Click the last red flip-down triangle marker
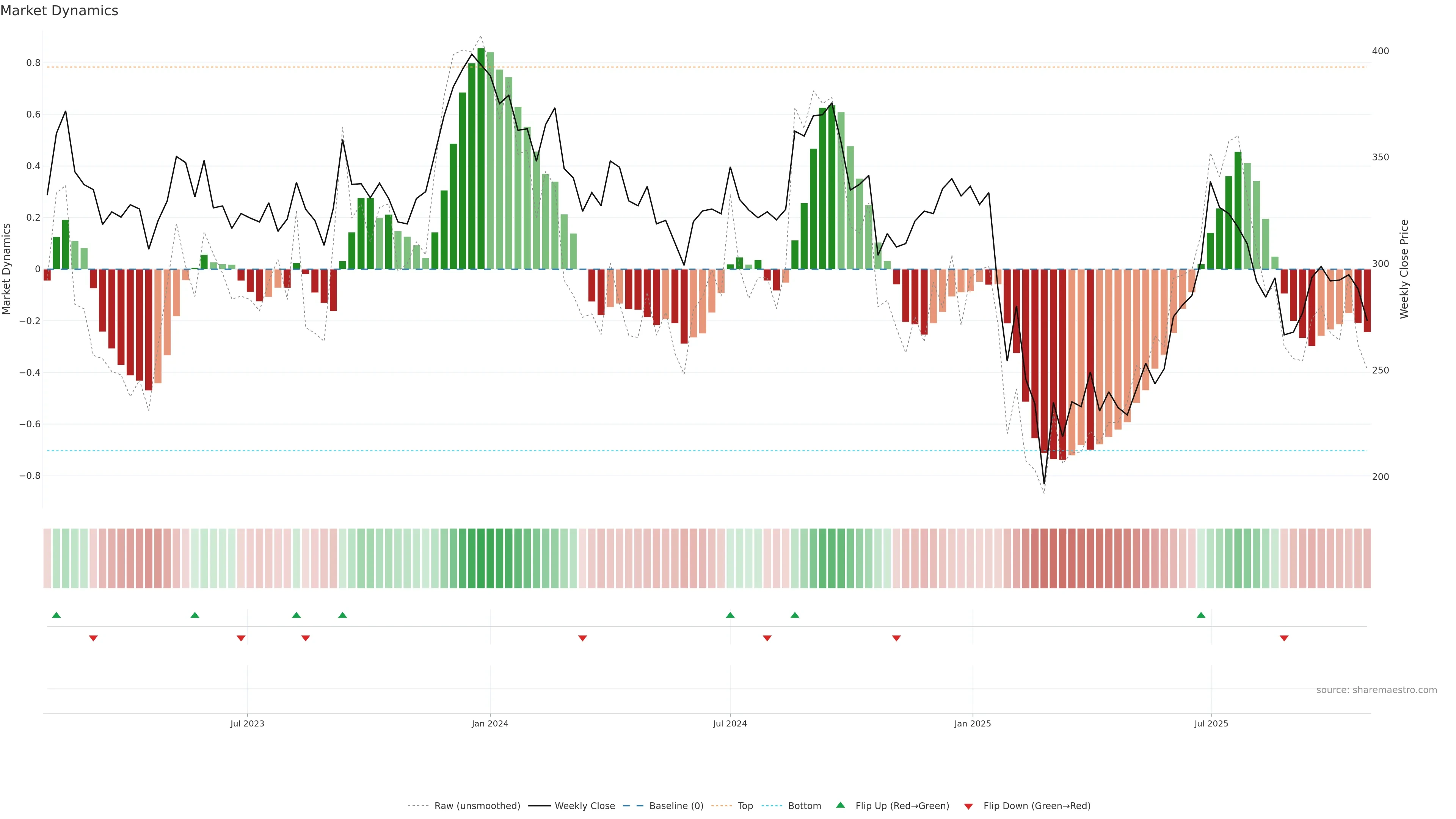1456x819 pixels. pos(1284,638)
